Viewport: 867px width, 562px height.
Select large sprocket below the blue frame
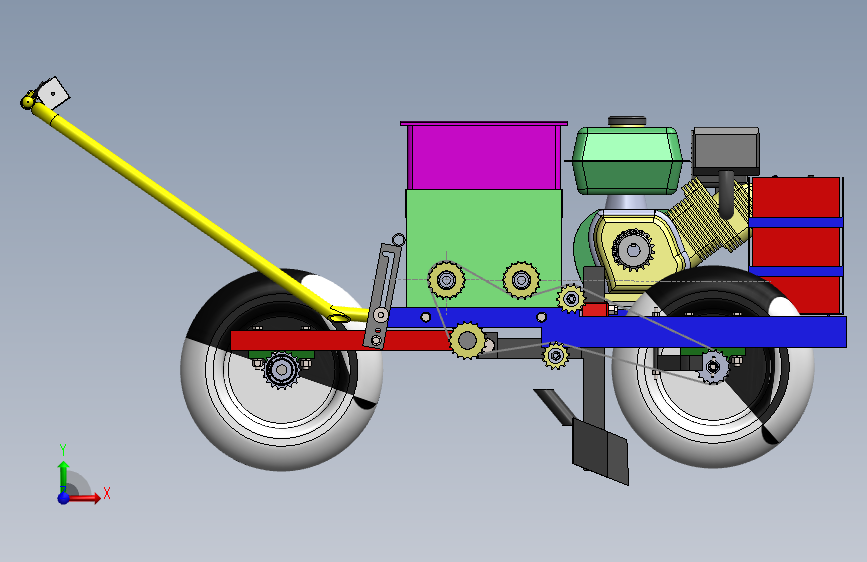467,340
